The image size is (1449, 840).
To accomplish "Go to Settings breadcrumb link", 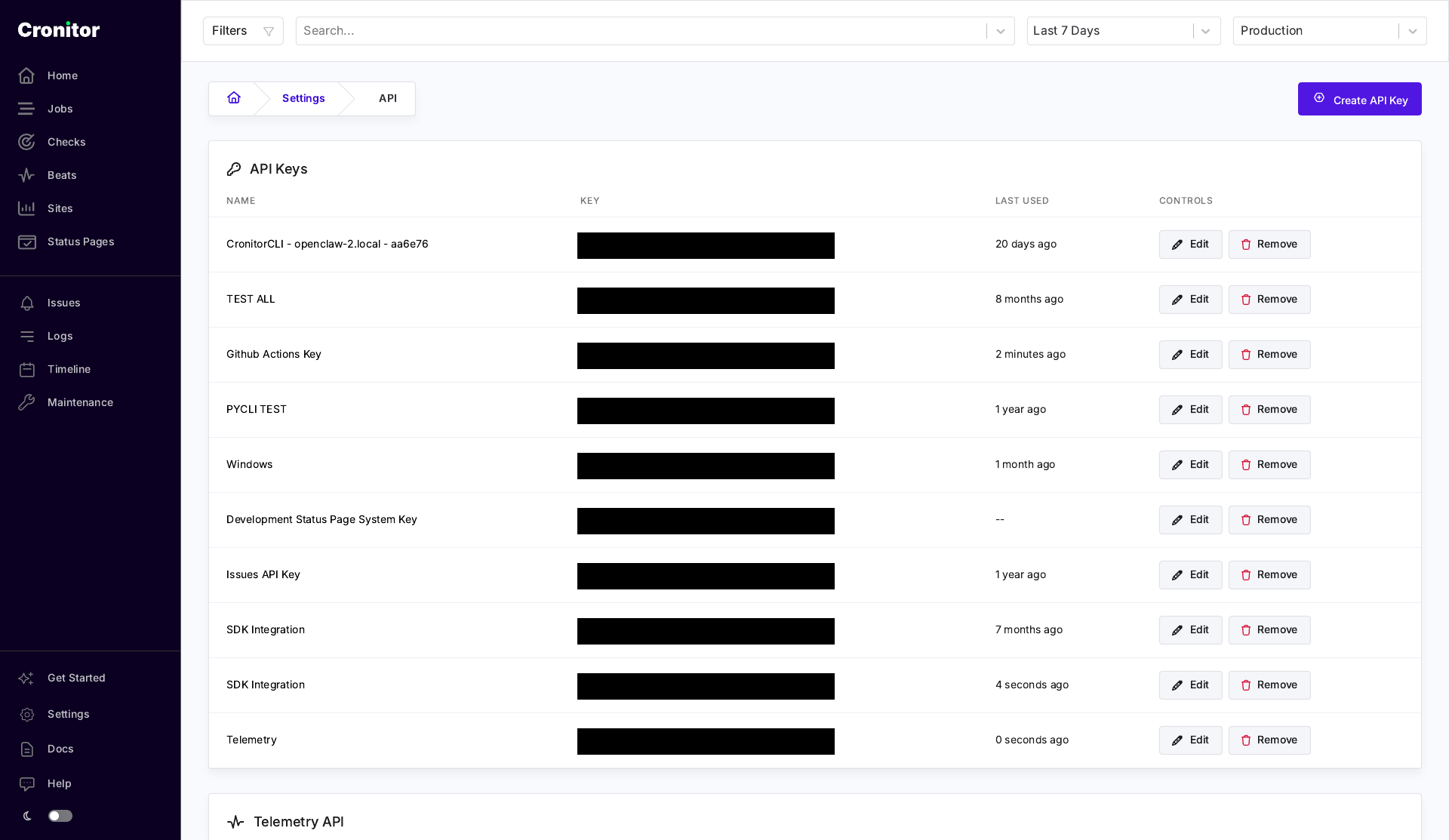I will 303,98.
